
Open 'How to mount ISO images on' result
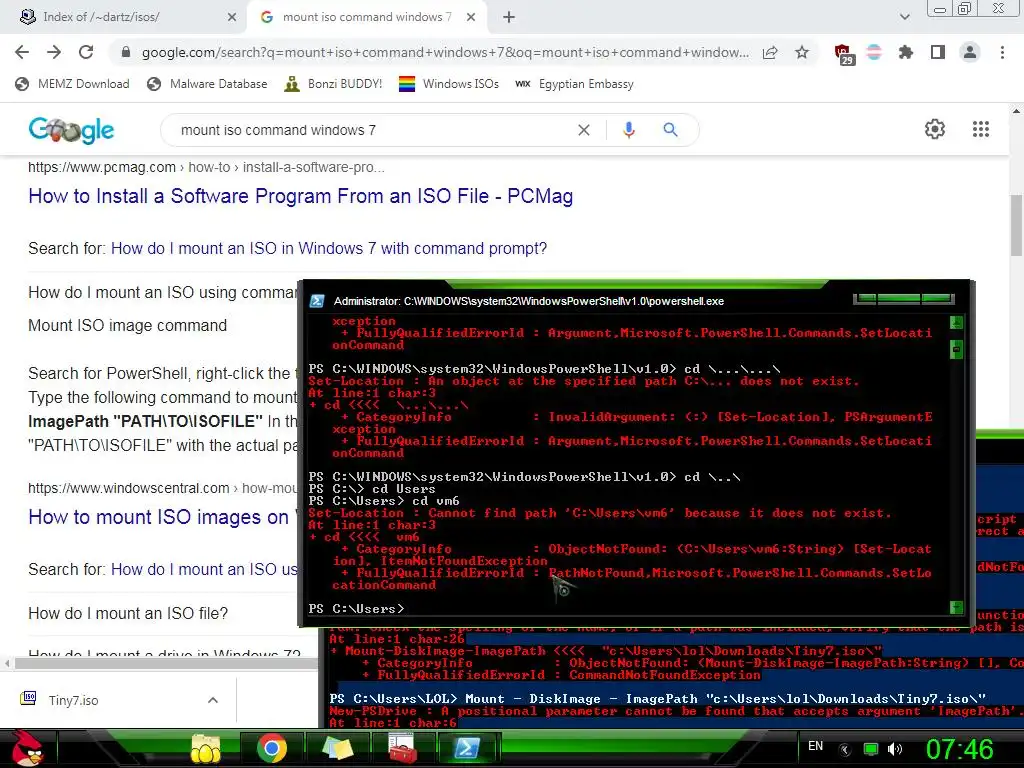(159, 517)
